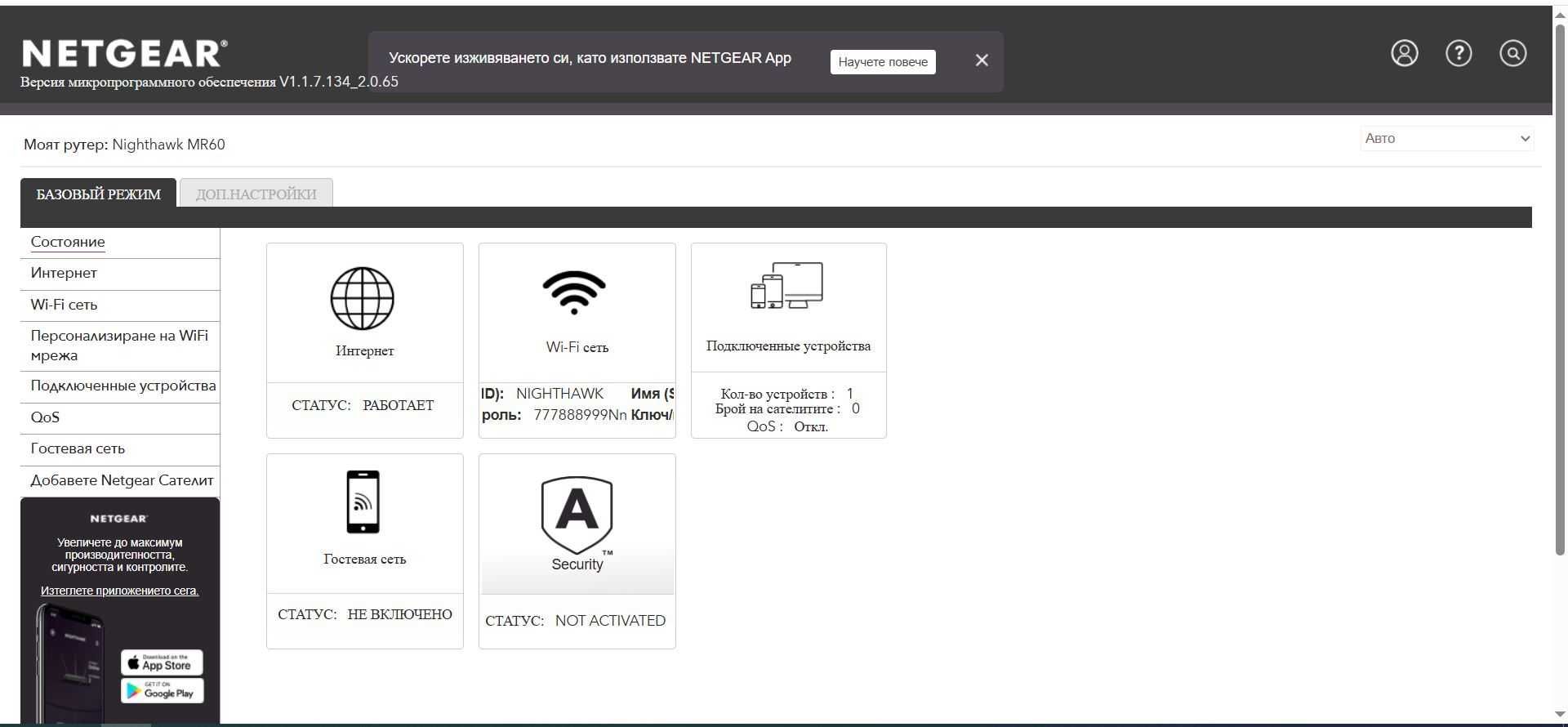
Task: Select Интернет in the sidebar
Action: tap(64, 273)
